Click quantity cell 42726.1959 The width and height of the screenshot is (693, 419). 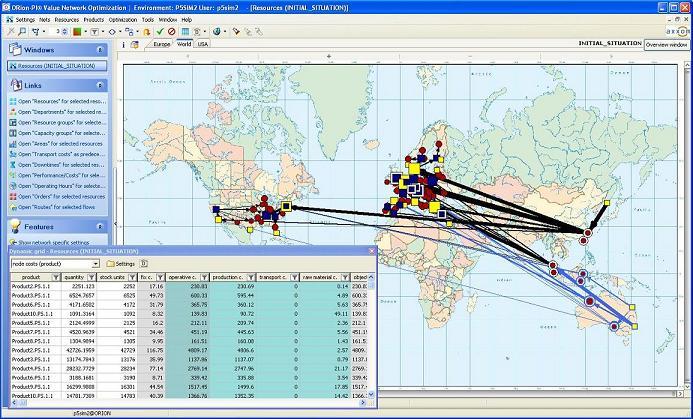pyautogui.click(x=79, y=350)
